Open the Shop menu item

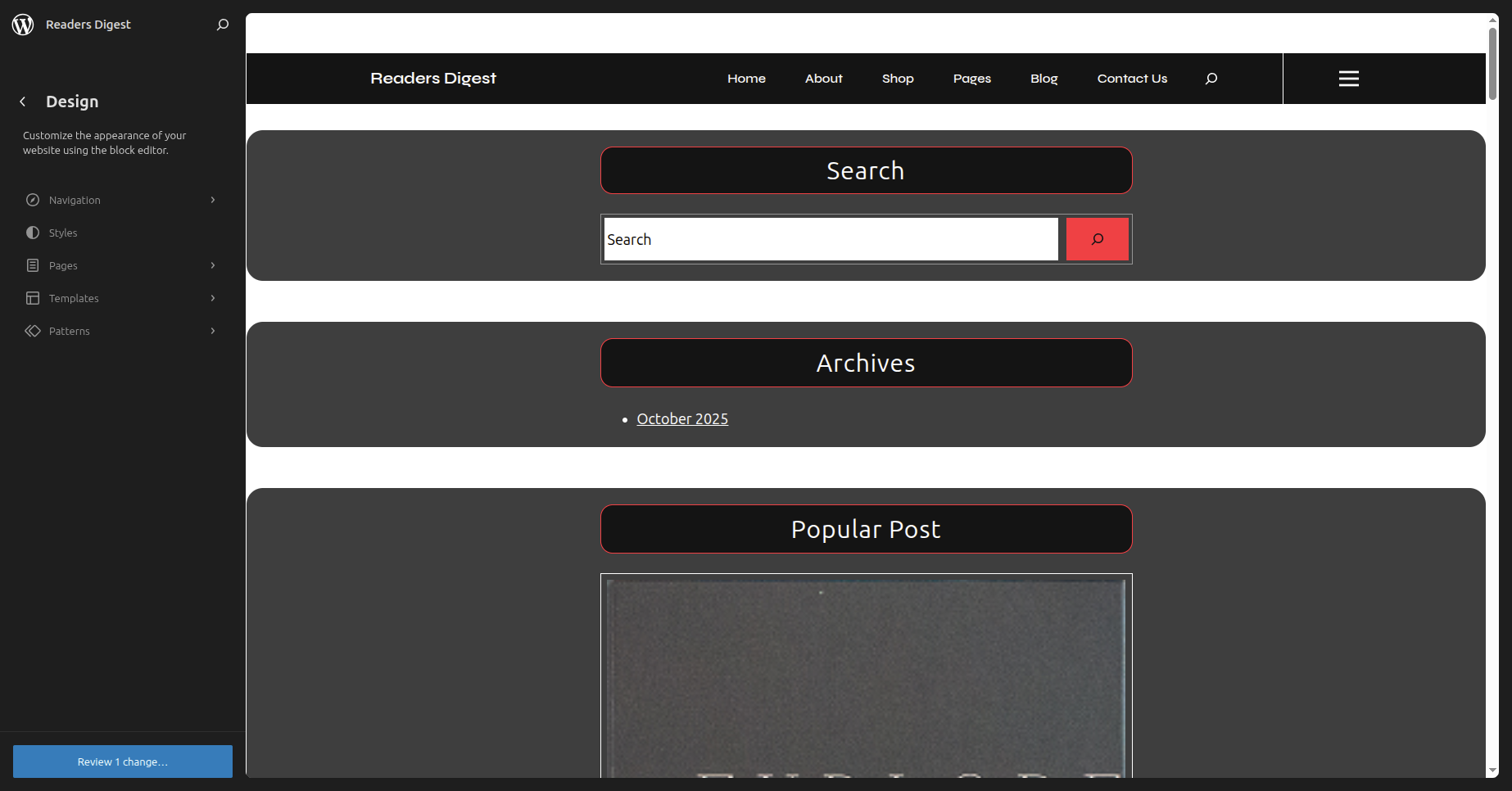point(898,79)
